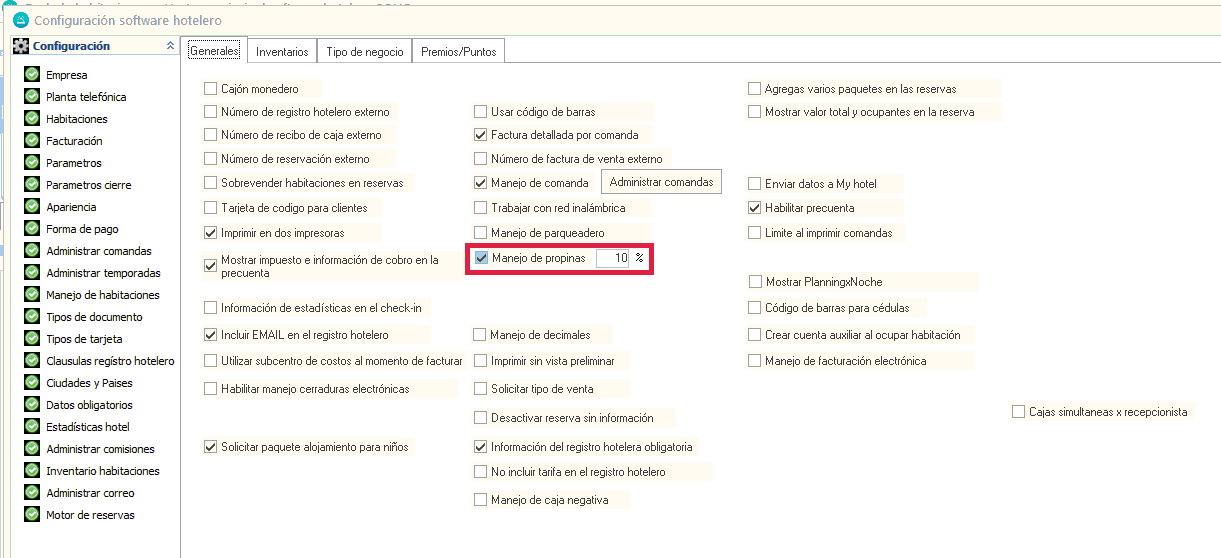Click the Motor de reservas icon
Image resolution: width=1221 pixels, height=558 pixels.
(x=32, y=515)
